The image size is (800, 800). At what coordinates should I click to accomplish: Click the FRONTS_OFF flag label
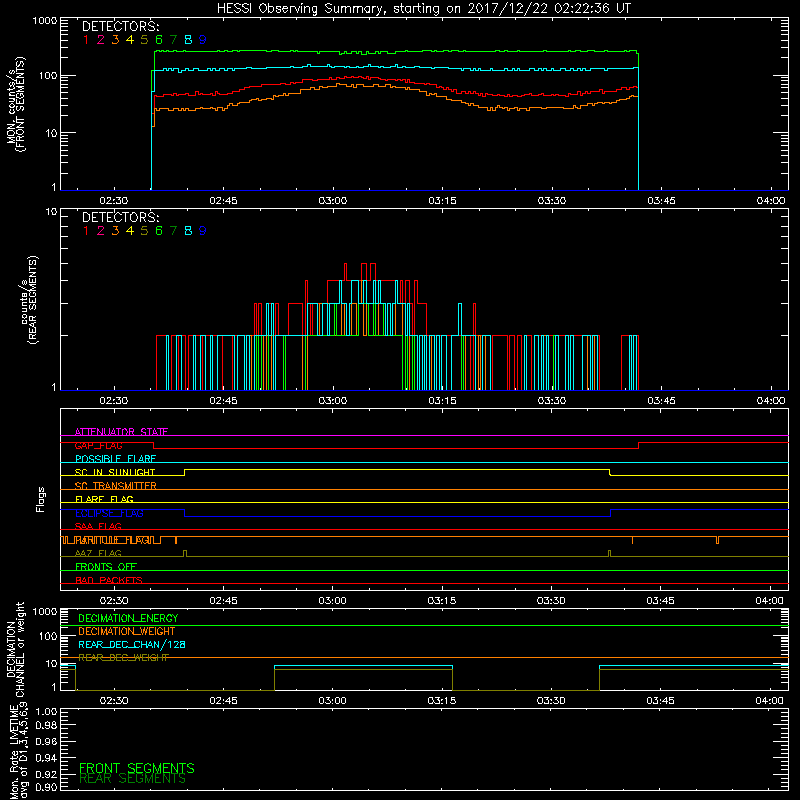(x=106, y=566)
